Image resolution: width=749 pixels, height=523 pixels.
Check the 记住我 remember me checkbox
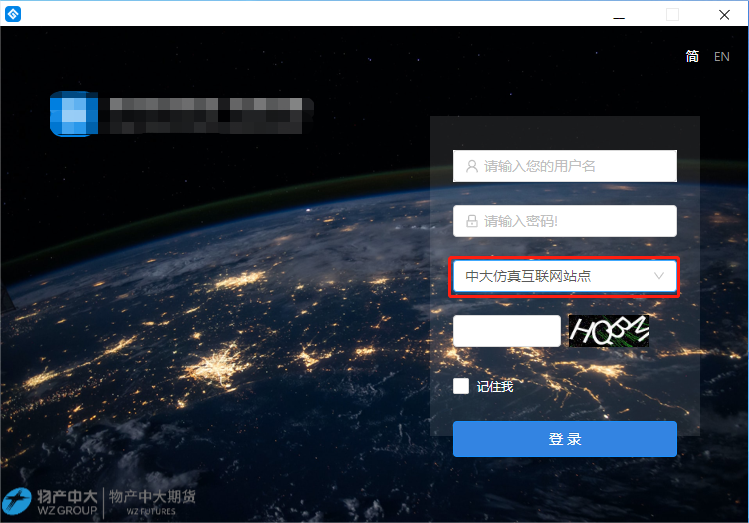[461, 386]
